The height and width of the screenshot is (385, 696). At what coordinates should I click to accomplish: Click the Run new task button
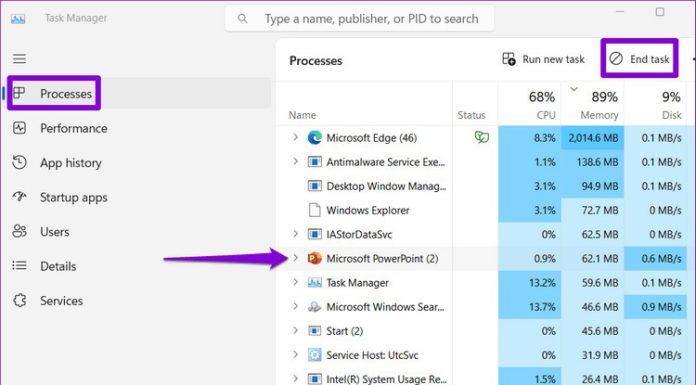[x=543, y=59]
